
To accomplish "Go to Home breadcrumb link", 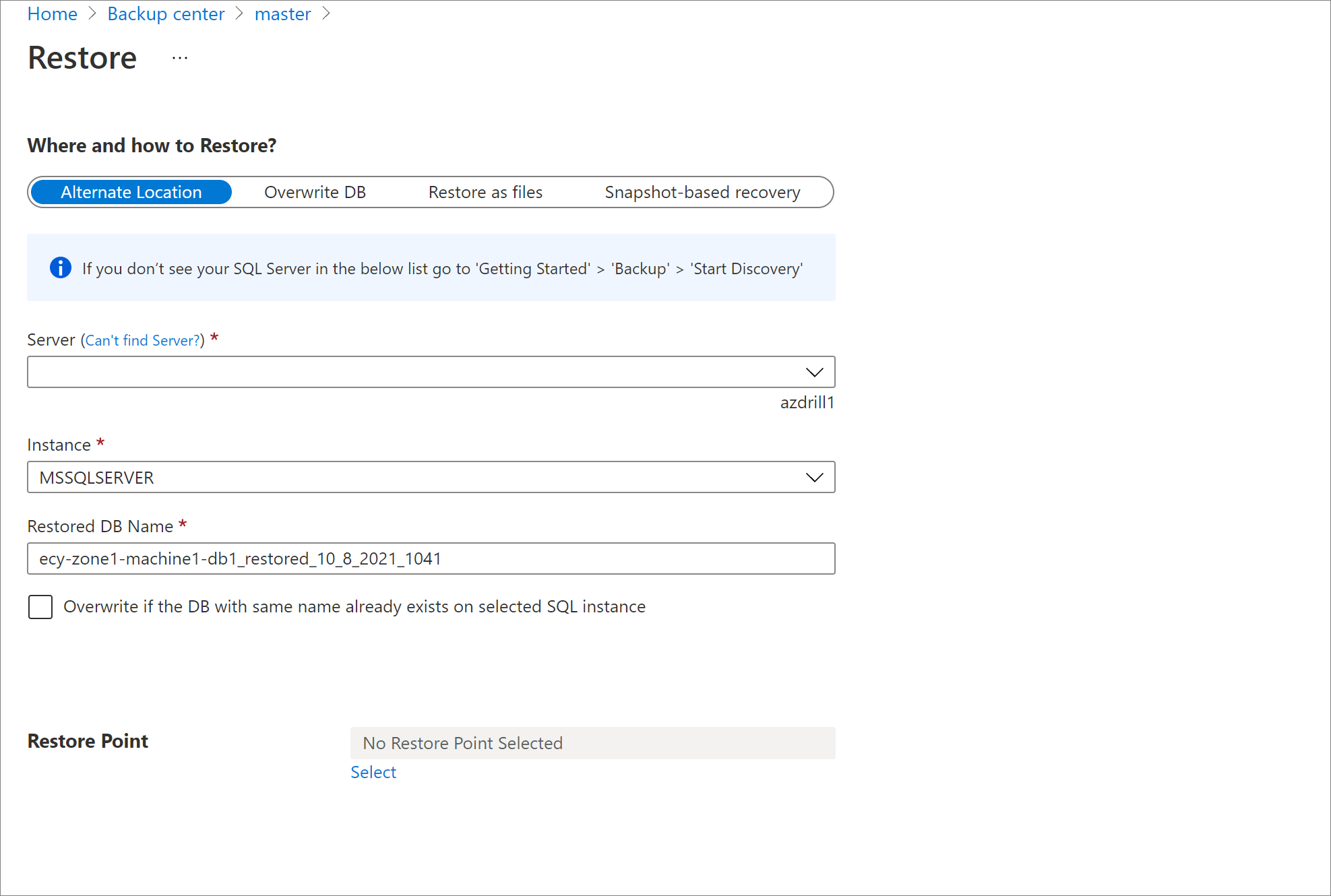I will coord(53,14).
